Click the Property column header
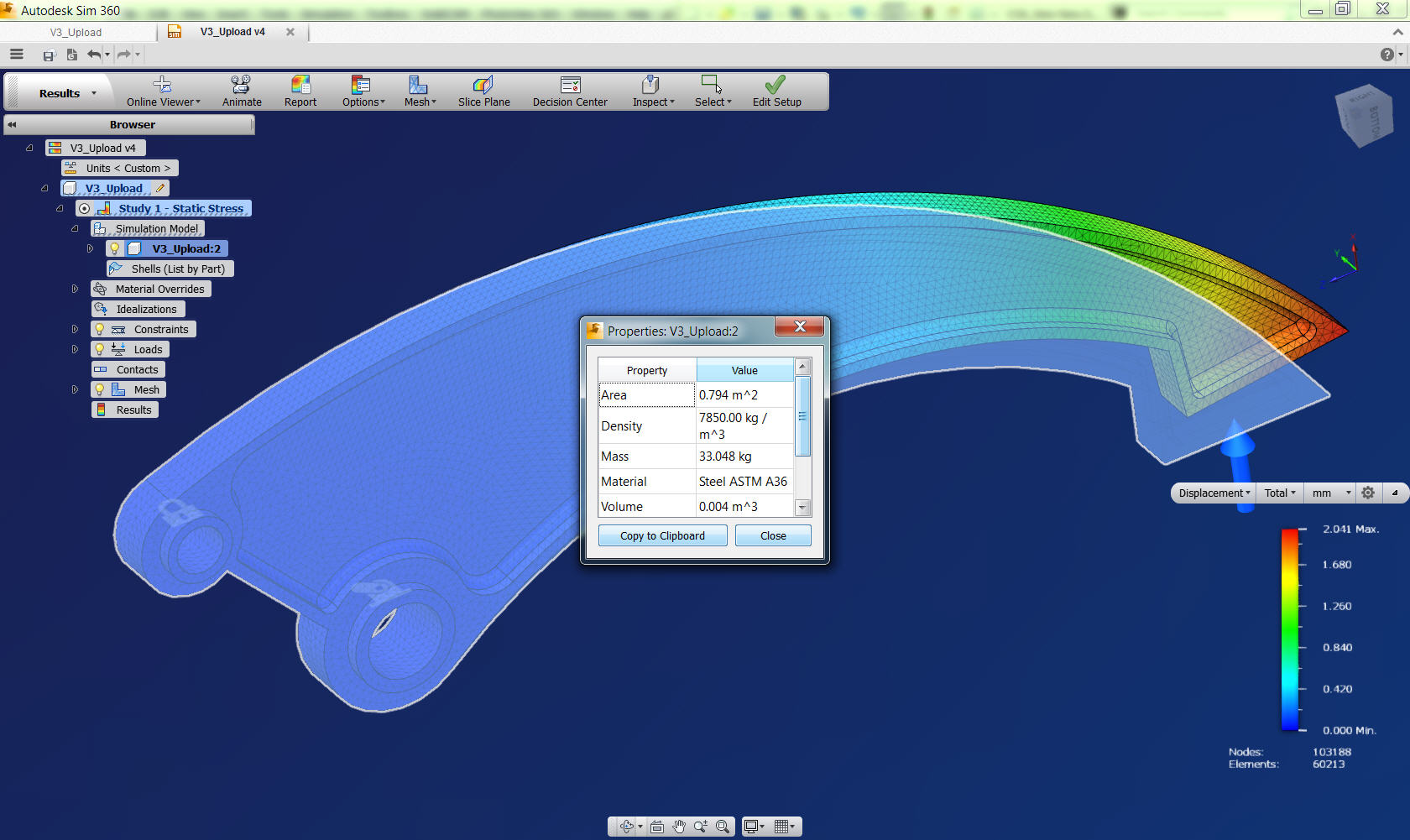1410x840 pixels. tap(647, 370)
